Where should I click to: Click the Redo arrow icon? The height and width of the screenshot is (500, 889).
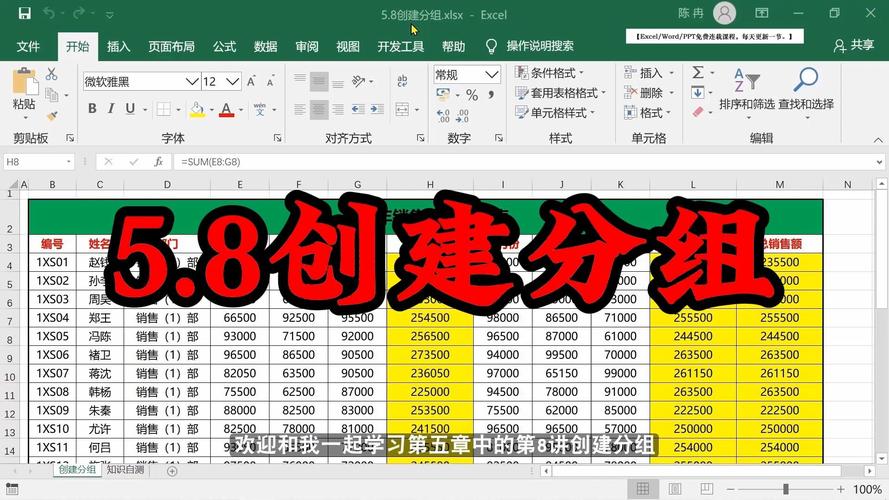click(x=79, y=14)
